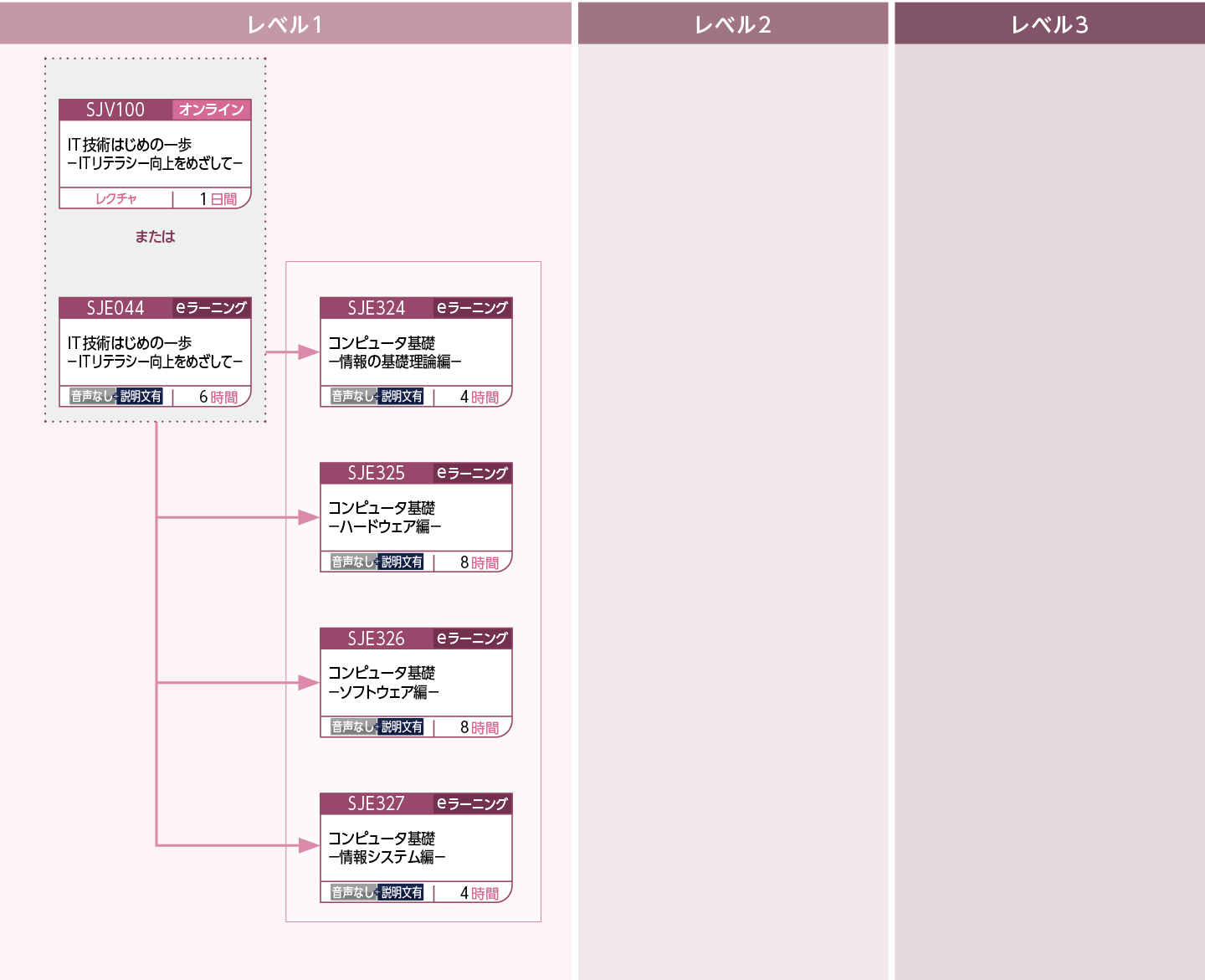Click the eラーニング badge on SJE325
This screenshot has width=1205, height=980.
tap(472, 473)
